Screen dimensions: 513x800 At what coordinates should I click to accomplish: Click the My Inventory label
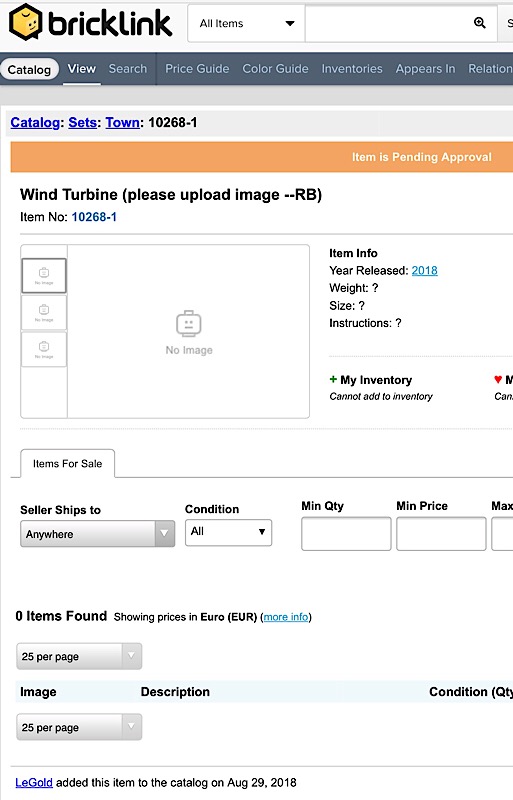coord(376,380)
